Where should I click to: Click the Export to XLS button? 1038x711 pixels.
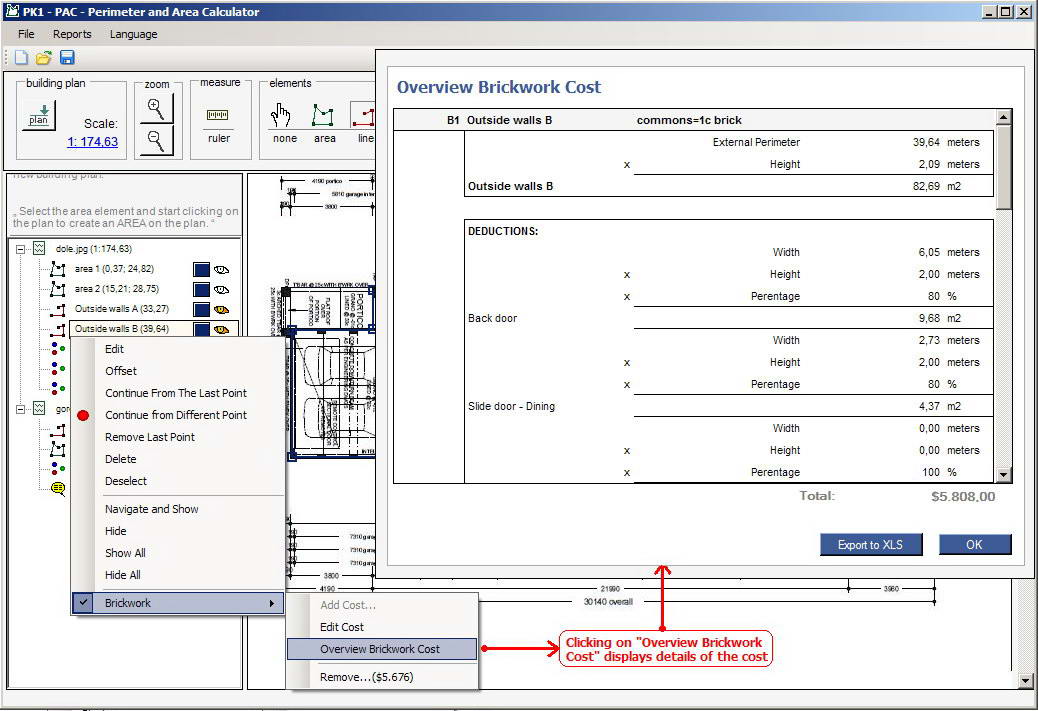871,545
